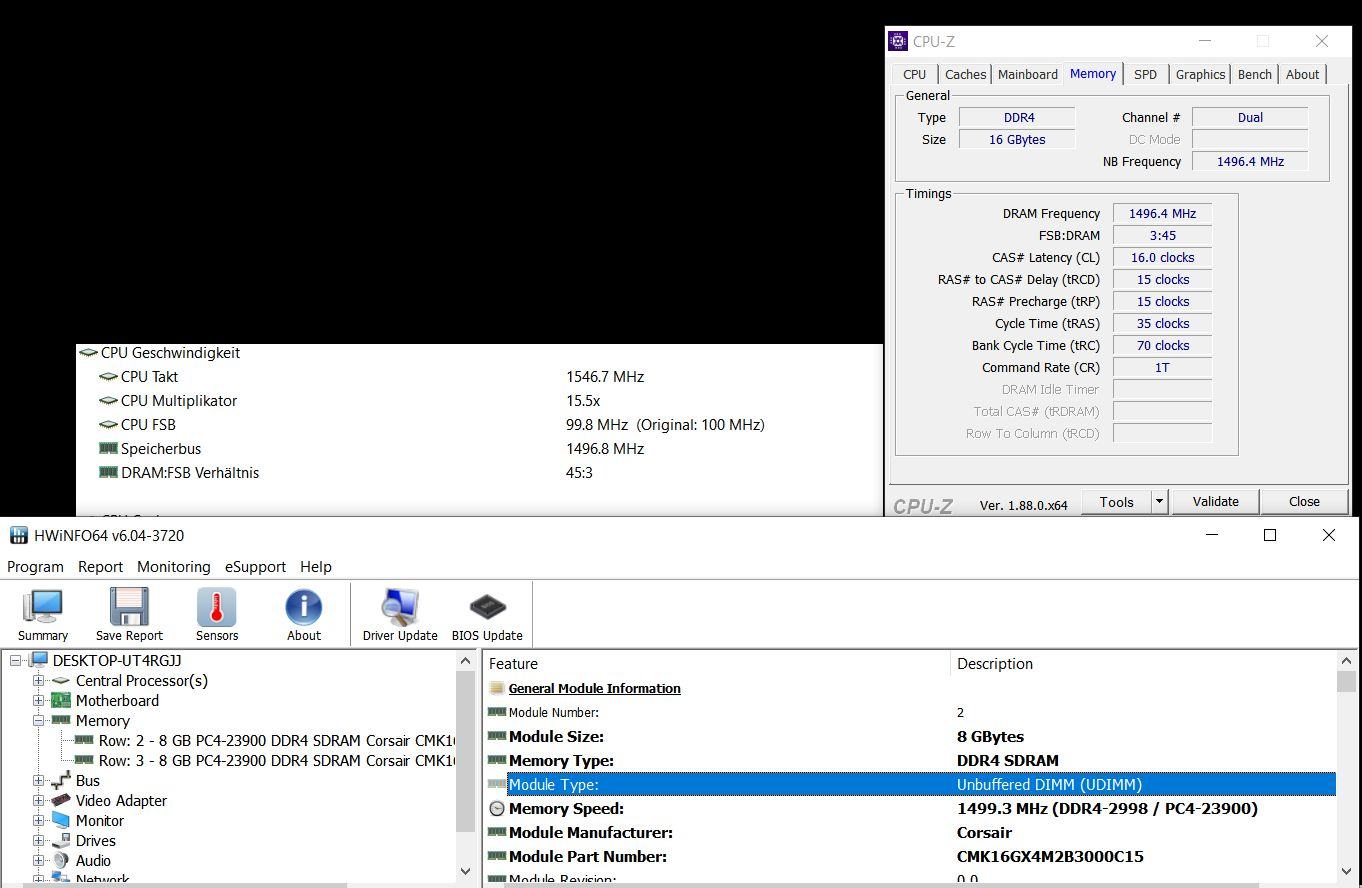The width and height of the screenshot is (1362, 888).
Task: Open Sensors thermometer icon
Action: click(x=216, y=606)
